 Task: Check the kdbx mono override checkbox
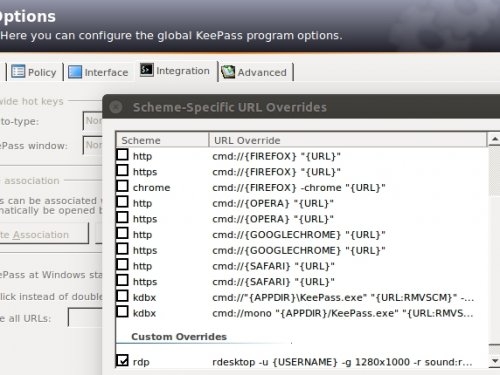[x=123, y=312]
